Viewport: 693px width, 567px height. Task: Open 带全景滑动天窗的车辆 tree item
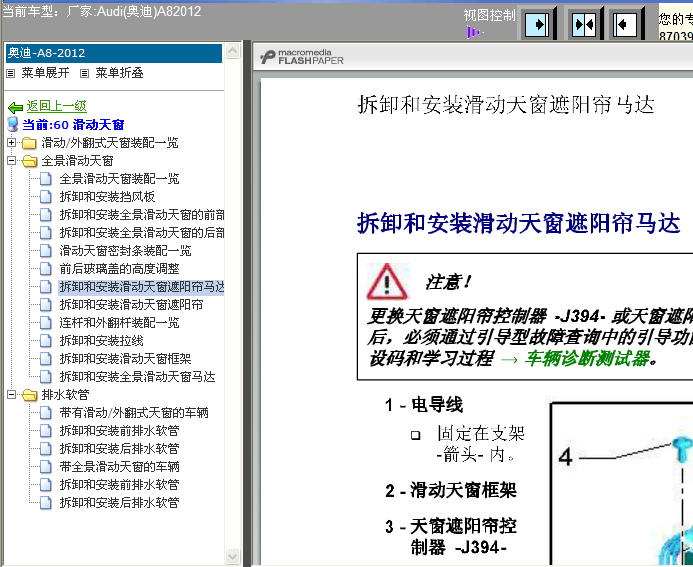(x=119, y=467)
